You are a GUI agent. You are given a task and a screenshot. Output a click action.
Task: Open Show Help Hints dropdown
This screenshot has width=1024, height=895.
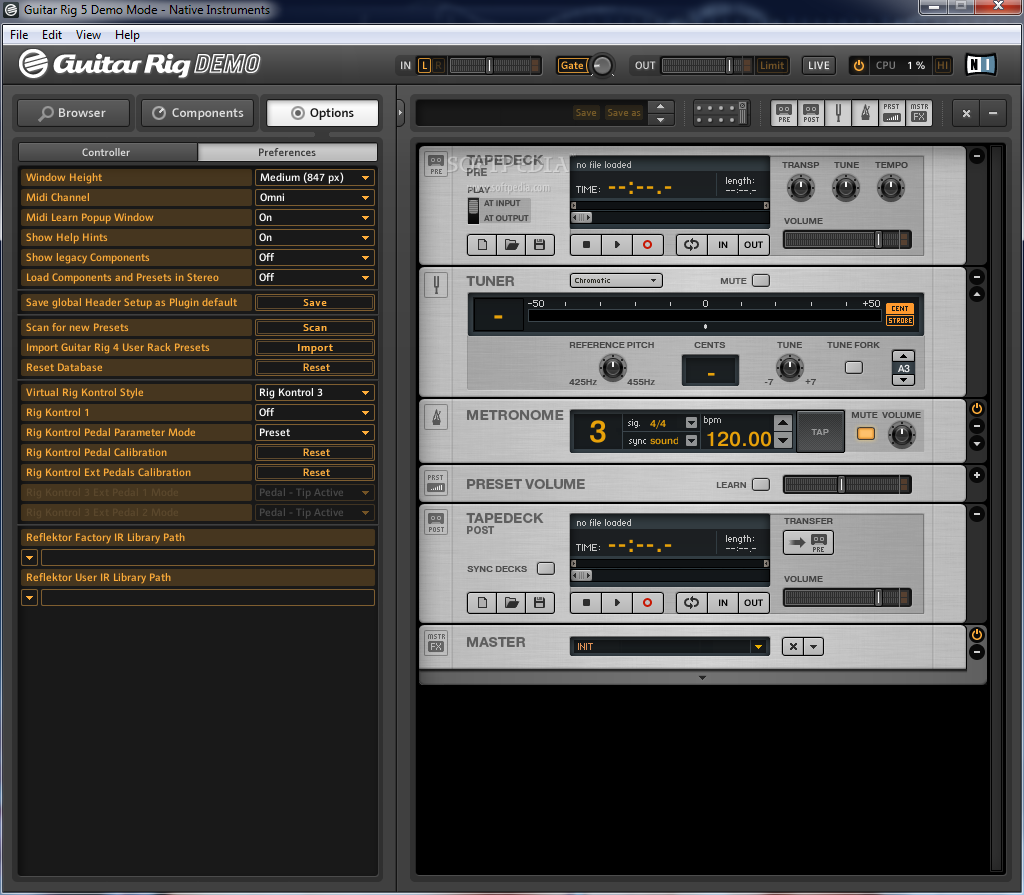point(314,238)
